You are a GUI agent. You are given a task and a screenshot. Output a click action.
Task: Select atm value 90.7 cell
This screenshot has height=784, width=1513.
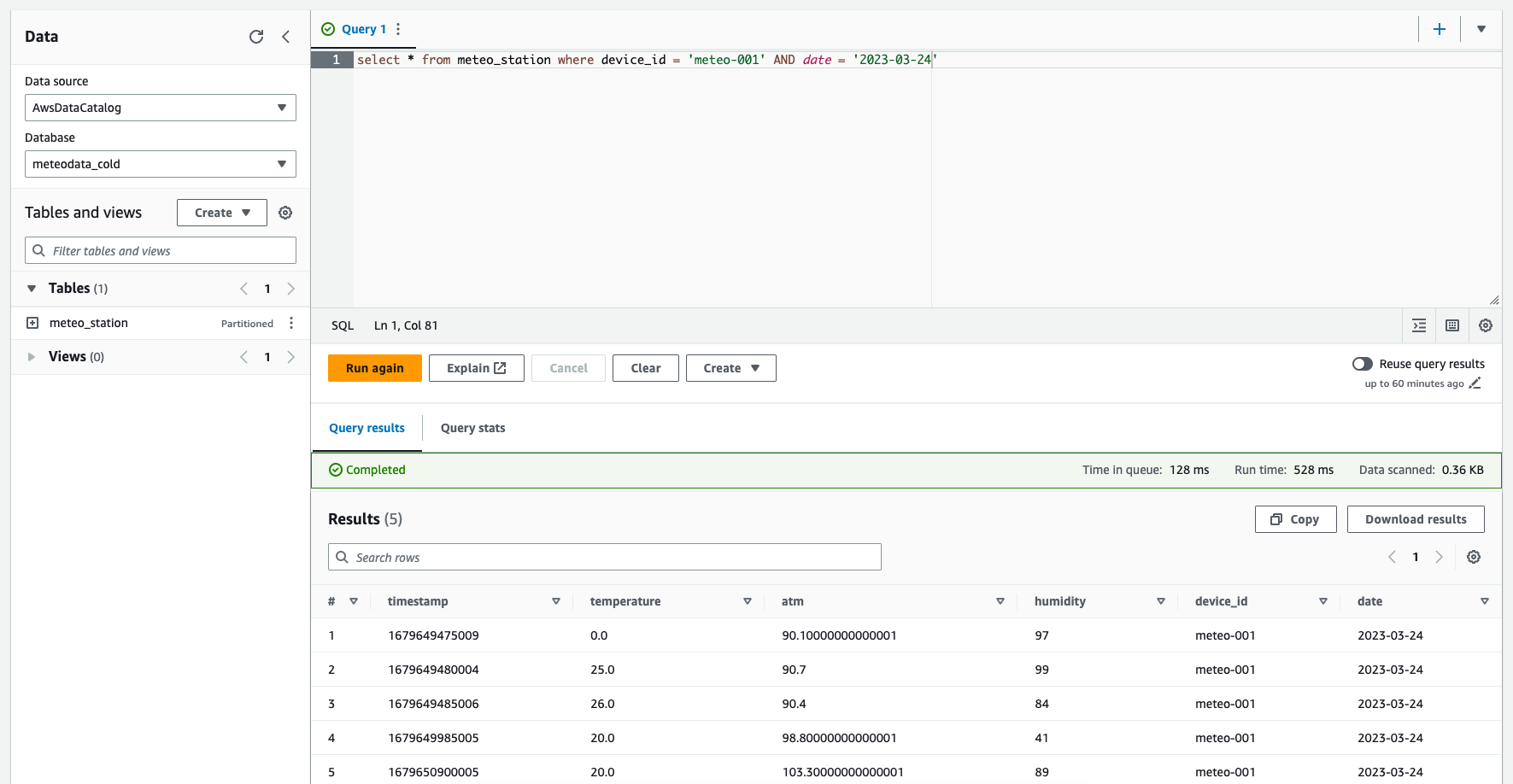click(794, 670)
